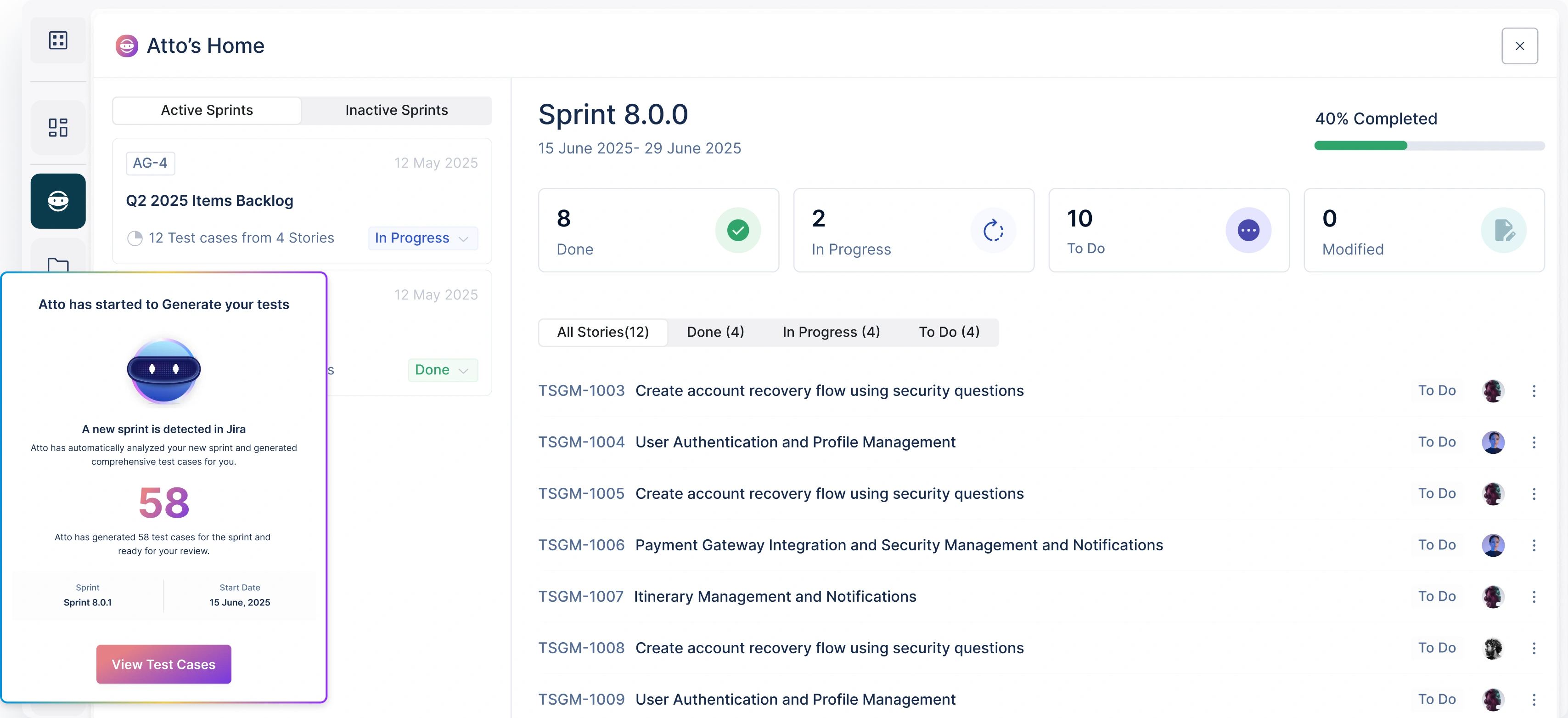This screenshot has width=1568, height=718.
Task: Switch to the Inactive Sprints tab
Action: (x=396, y=110)
